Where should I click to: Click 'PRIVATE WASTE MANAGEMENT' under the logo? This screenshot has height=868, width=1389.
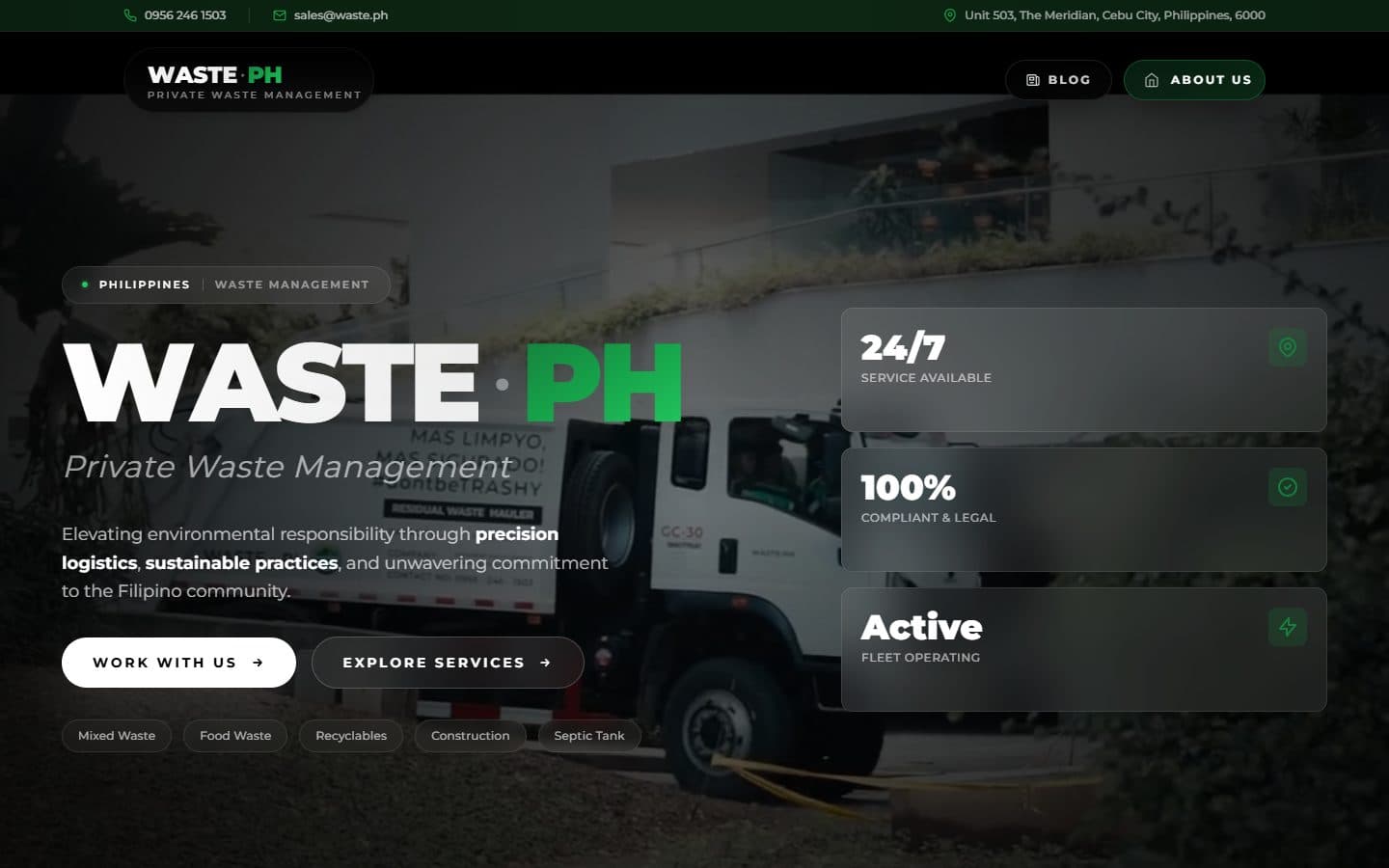pos(254,95)
